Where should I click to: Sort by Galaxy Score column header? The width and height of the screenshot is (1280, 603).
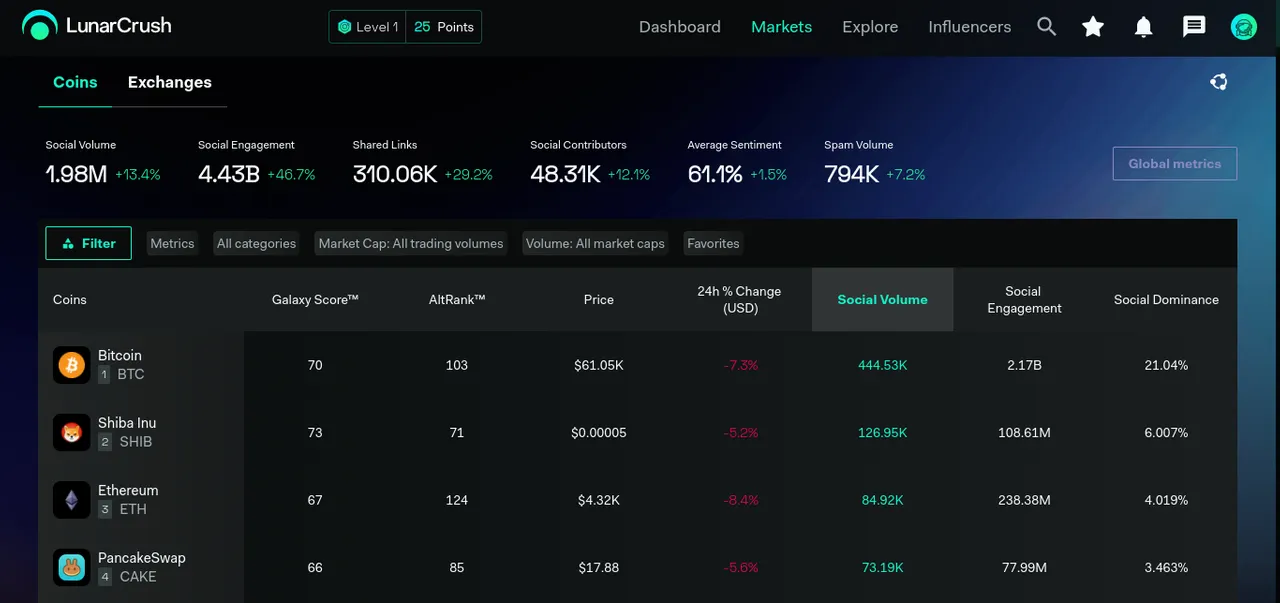315,300
